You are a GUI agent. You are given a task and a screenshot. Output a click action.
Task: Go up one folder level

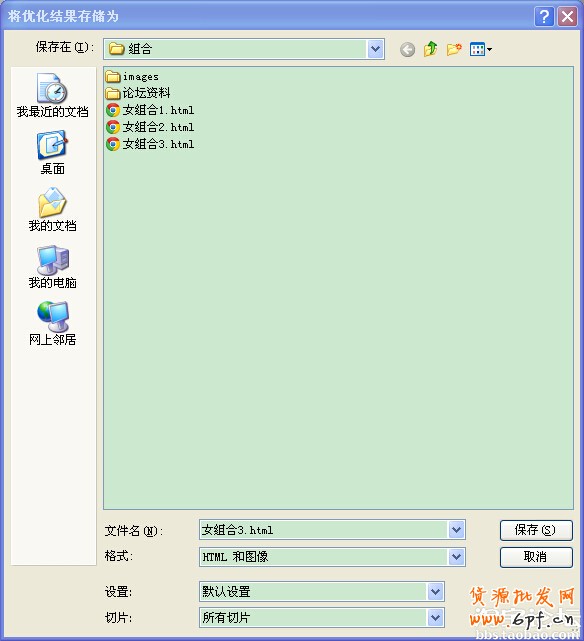(431, 49)
